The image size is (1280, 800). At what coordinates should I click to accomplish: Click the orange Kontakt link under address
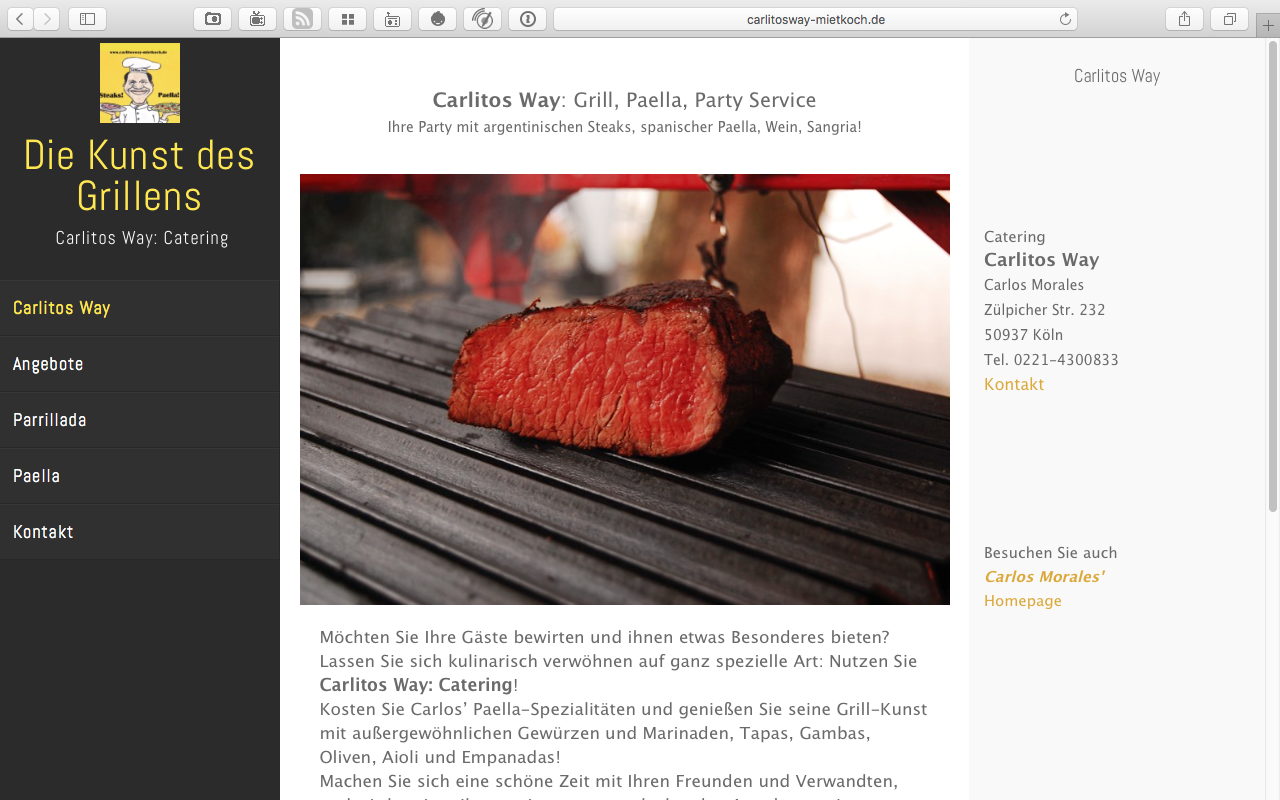[1014, 384]
